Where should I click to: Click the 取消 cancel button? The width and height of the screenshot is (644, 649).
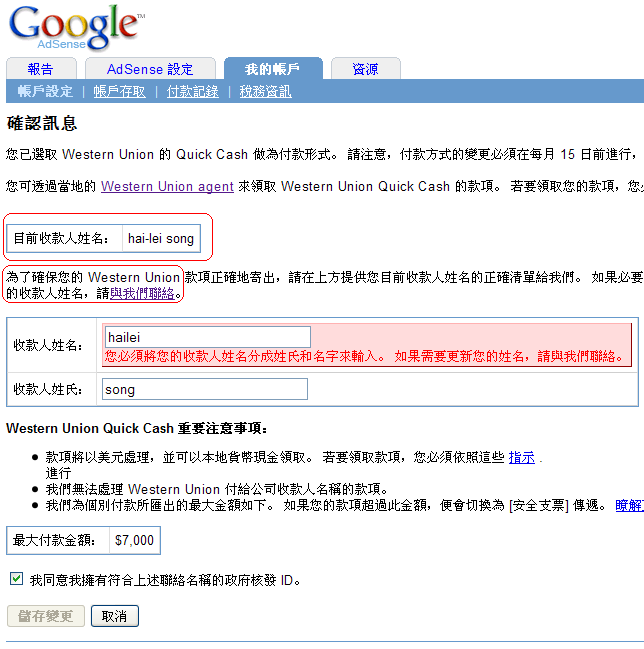pos(115,616)
